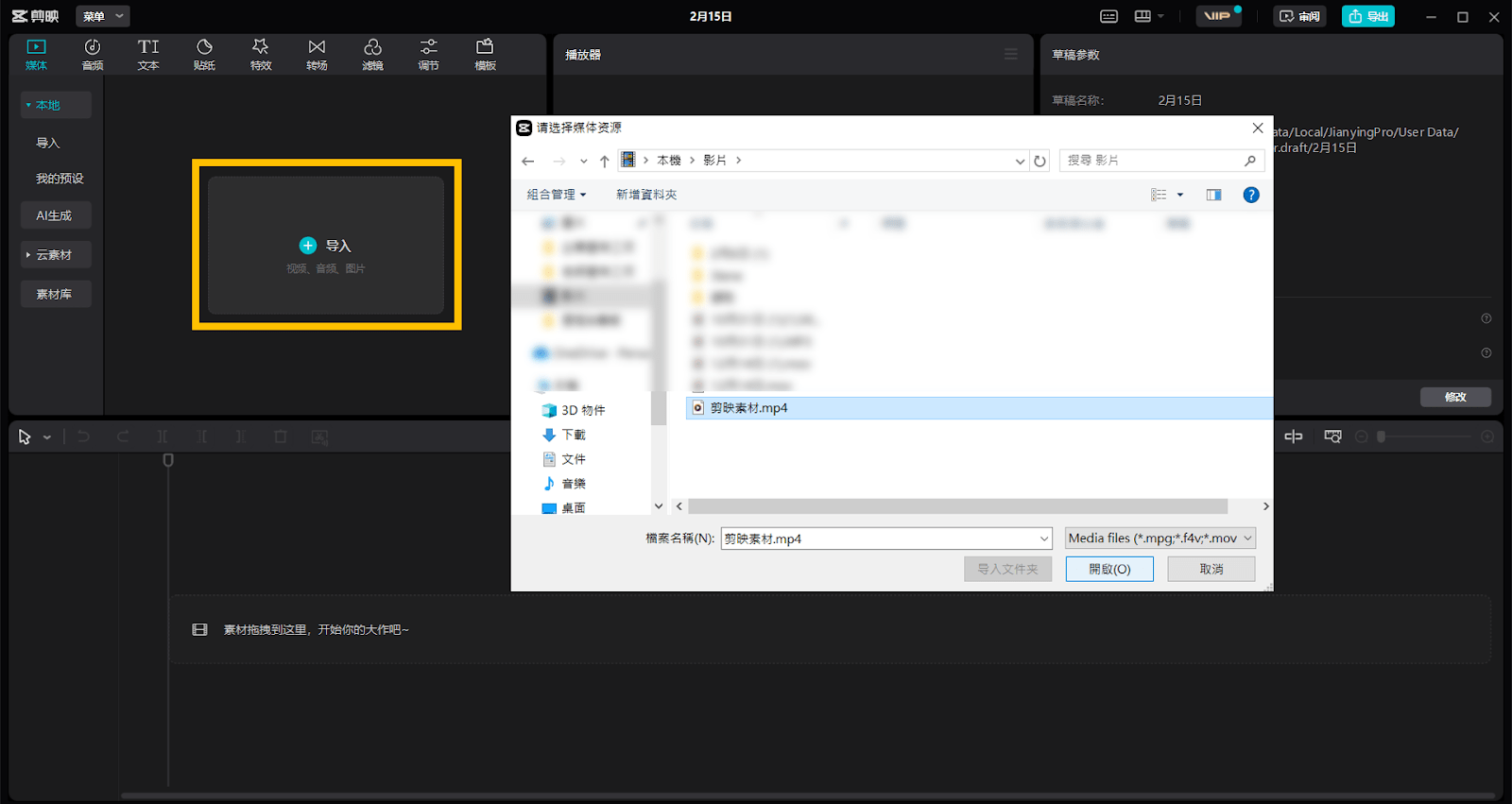Click the undo icon in timeline toolbar
The width and height of the screenshot is (1512, 804).
point(83,436)
